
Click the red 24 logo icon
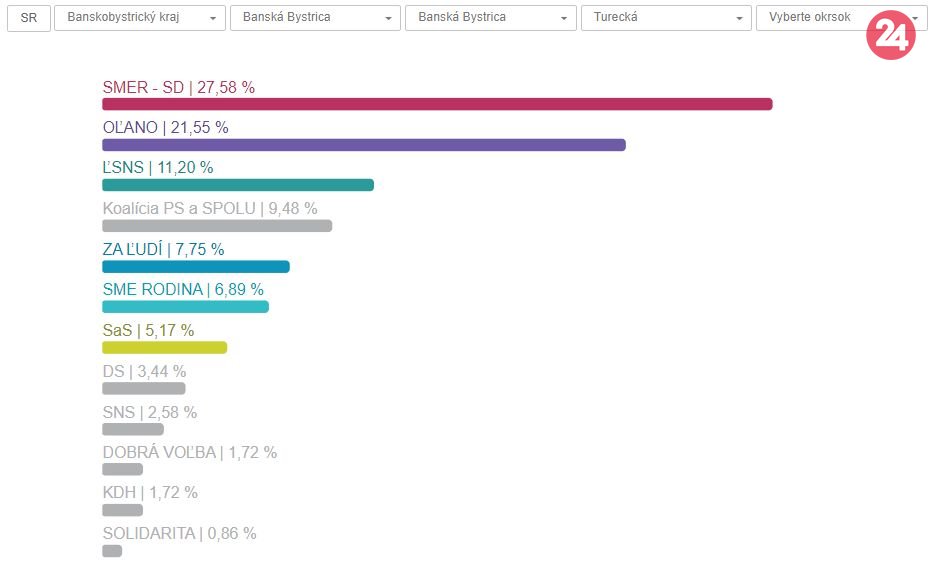890,36
